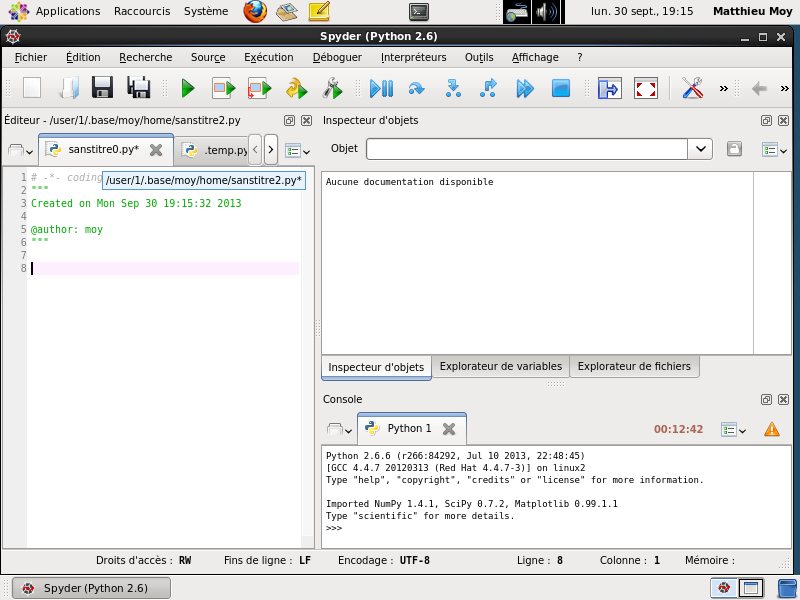Open a file with the toolbar icon
The width and height of the screenshot is (800, 600).
(x=68, y=88)
